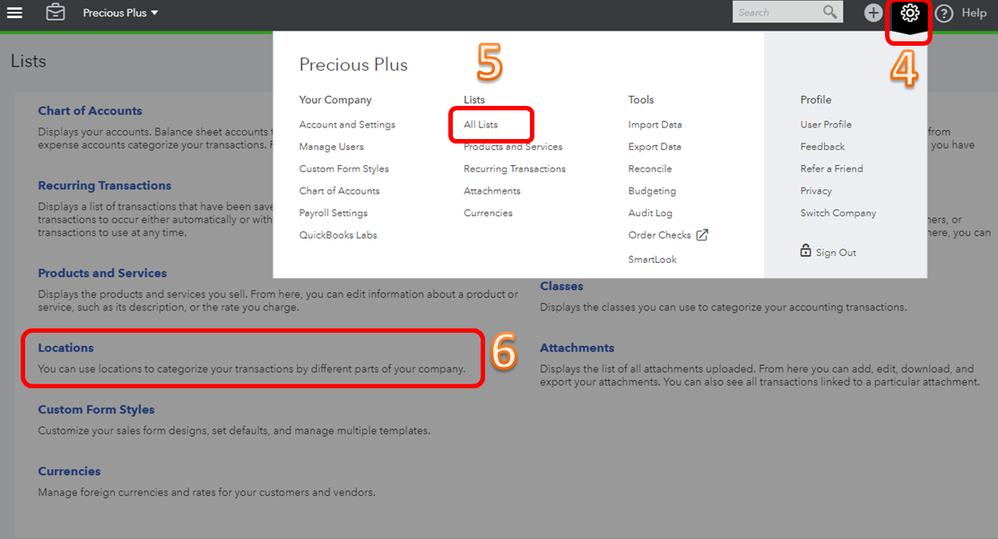Image resolution: width=998 pixels, height=539 pixels.
Task: Select Currencies in gear menu
Action: click(x=488, y=213)
